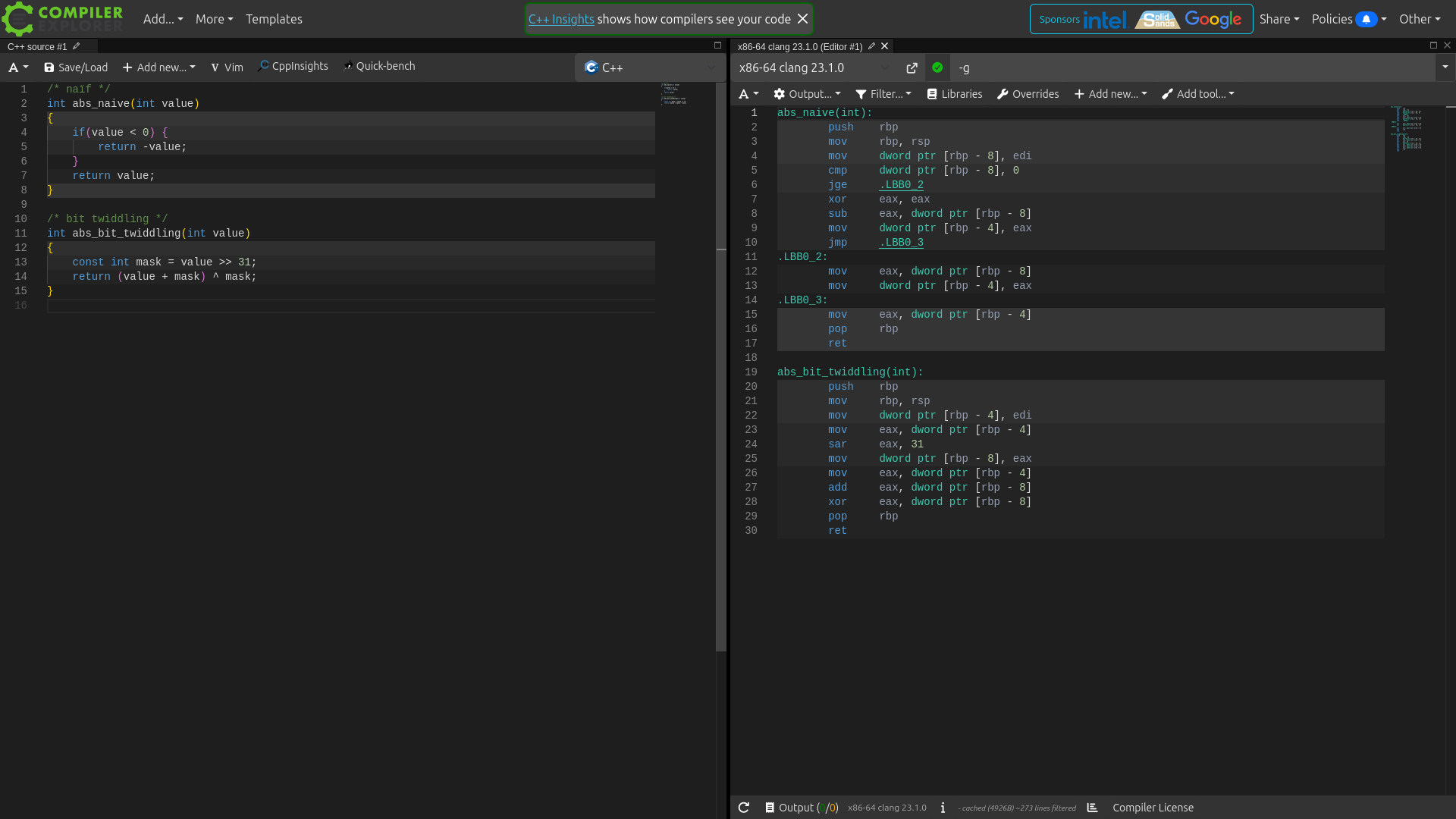Image resolution: width=1456 pixels, height=819 pixels.
Task: Open the Add tool menu
Action: tap(1198, 94)
